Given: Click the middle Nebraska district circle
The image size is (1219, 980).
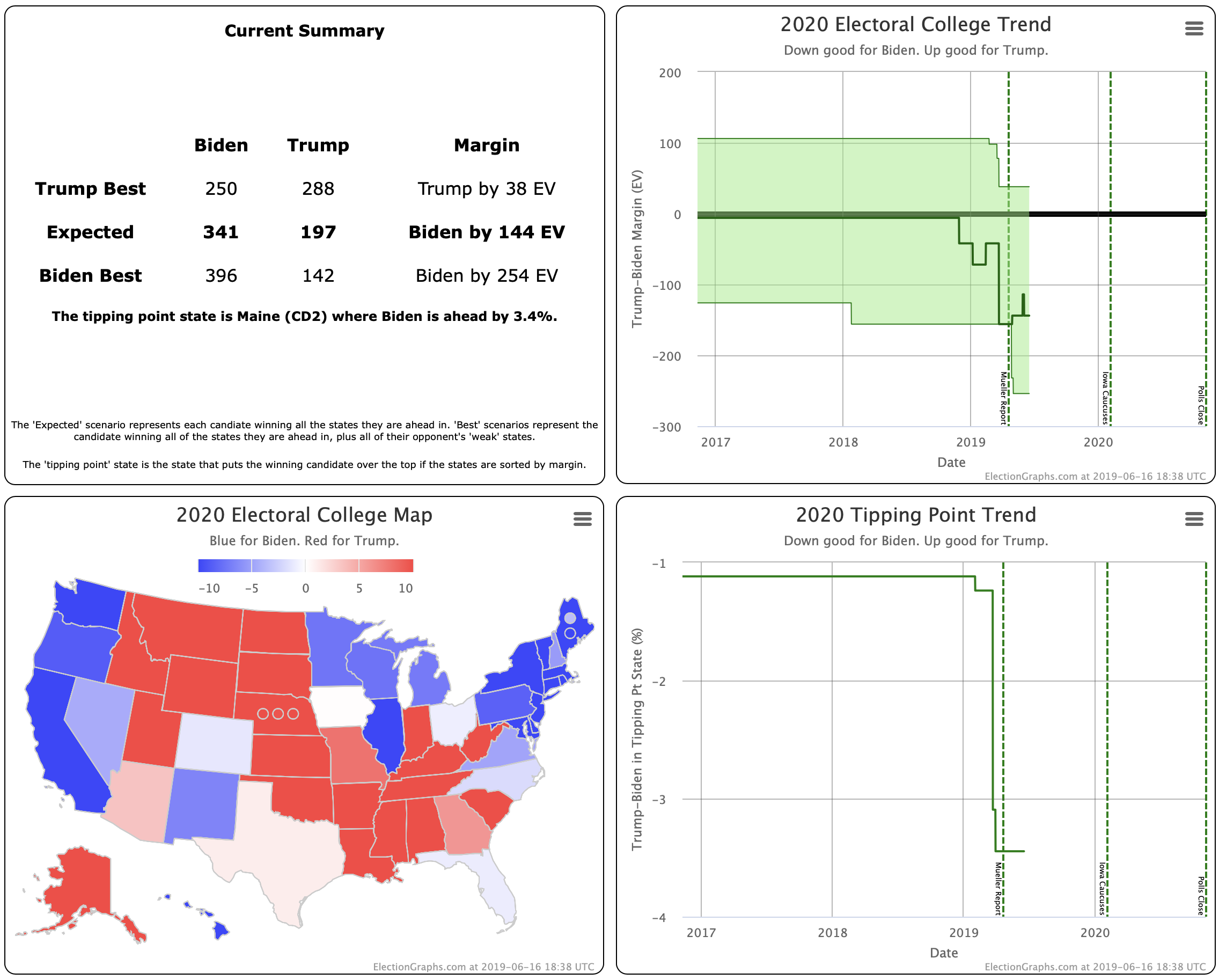Looking at the screenshot, I should click(277, 714).
